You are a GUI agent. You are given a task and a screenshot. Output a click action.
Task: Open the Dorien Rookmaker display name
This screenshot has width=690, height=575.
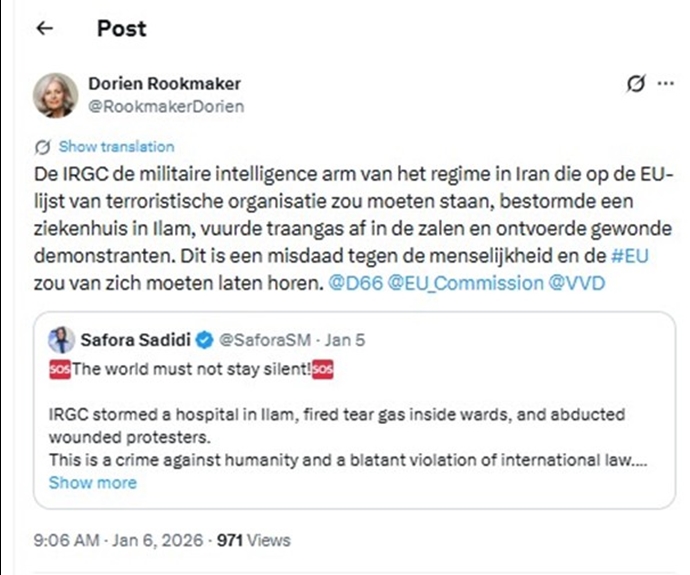tap(164, 84)
